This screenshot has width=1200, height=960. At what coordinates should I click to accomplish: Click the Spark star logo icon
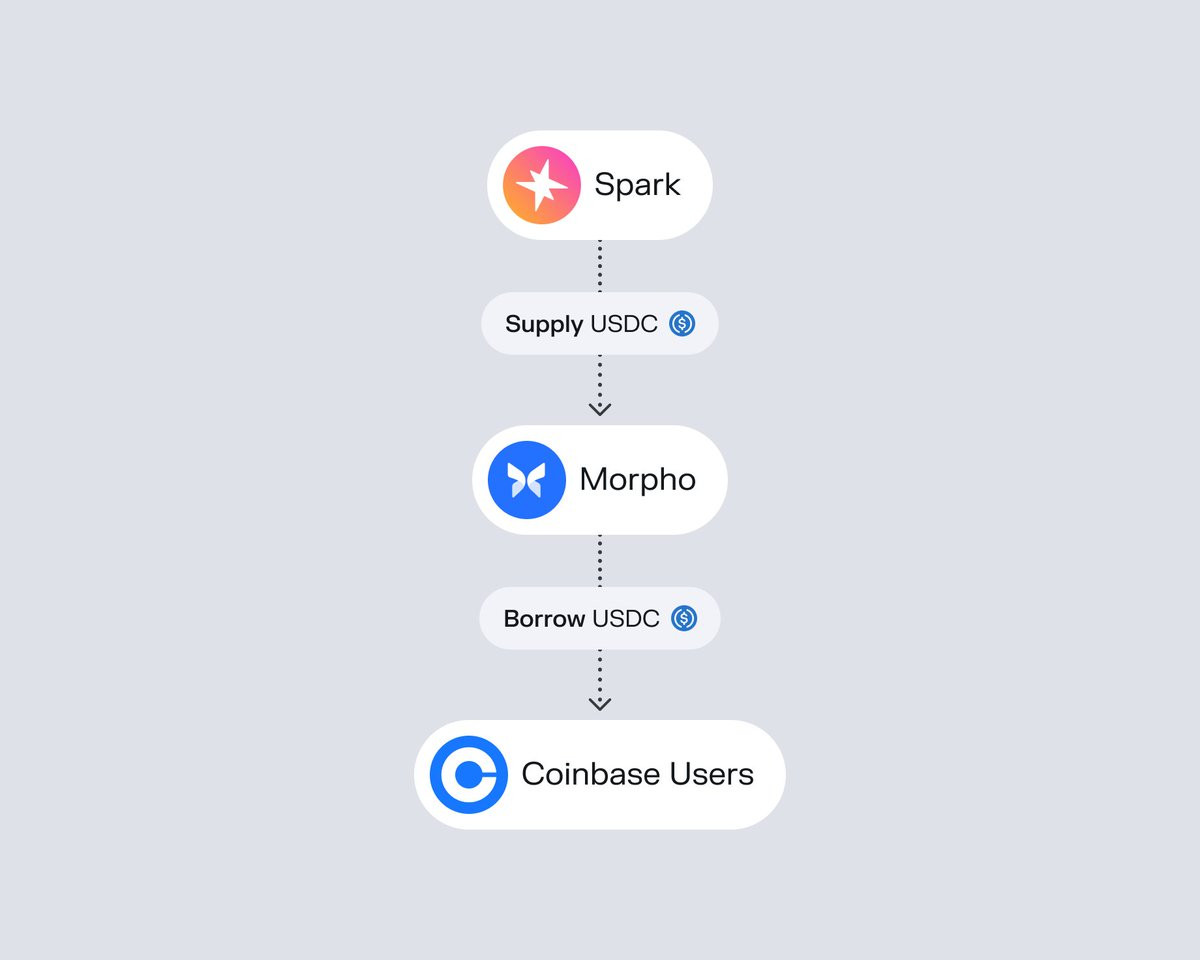coord(541,185)
